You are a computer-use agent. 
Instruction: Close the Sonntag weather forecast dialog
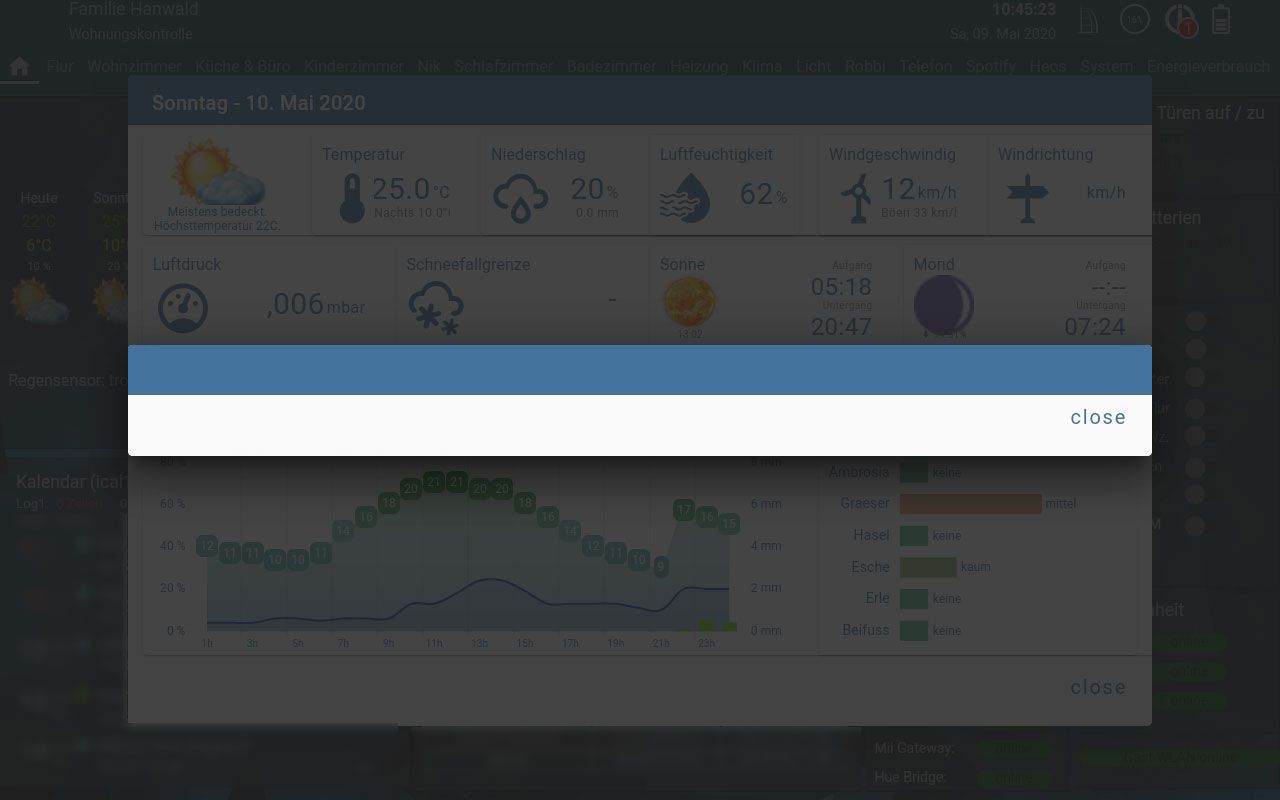click(x=1098, y=687)
